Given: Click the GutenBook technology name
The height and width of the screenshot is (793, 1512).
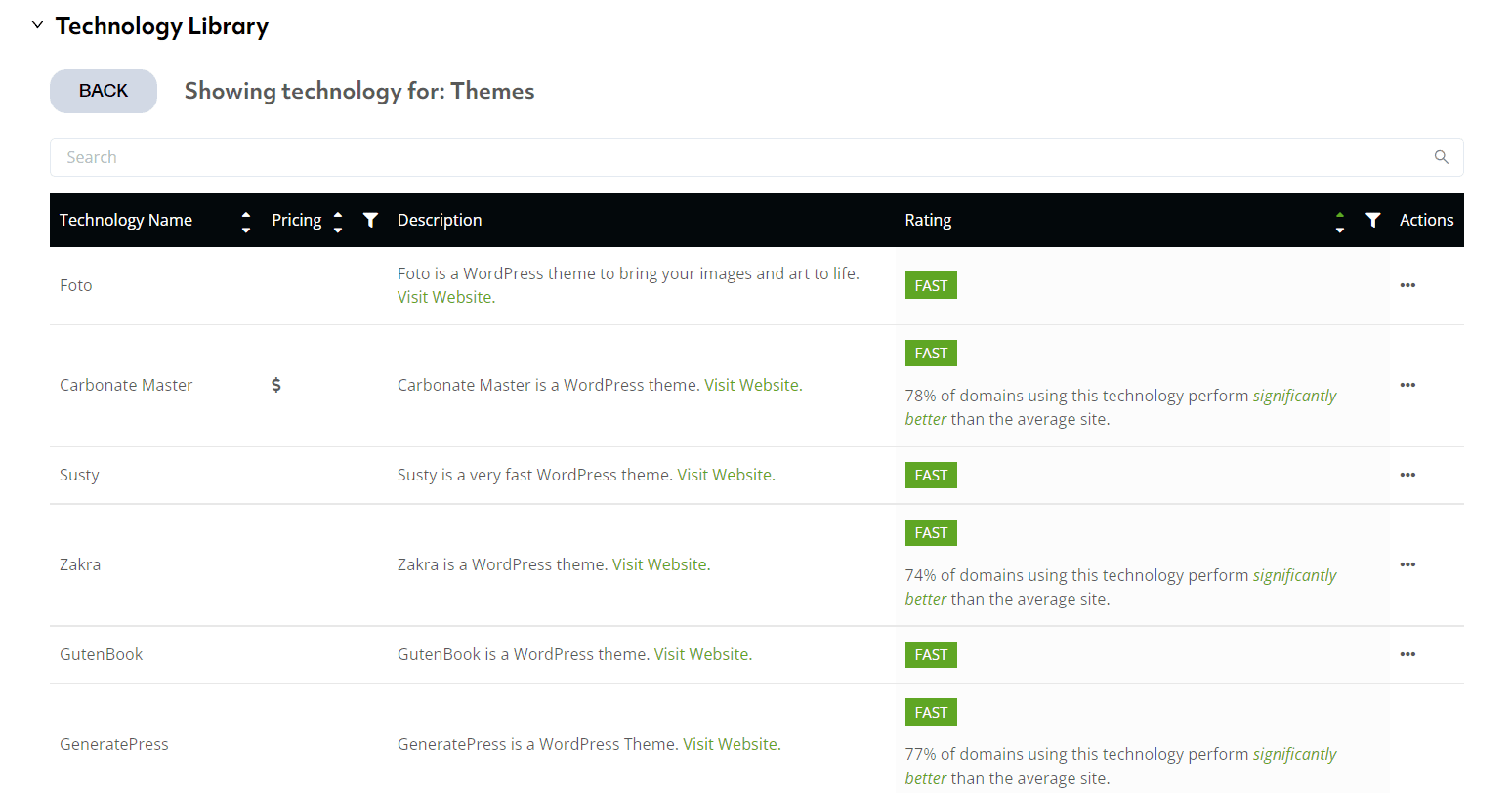Looking at the screenshot, I should tap(102, 654).
